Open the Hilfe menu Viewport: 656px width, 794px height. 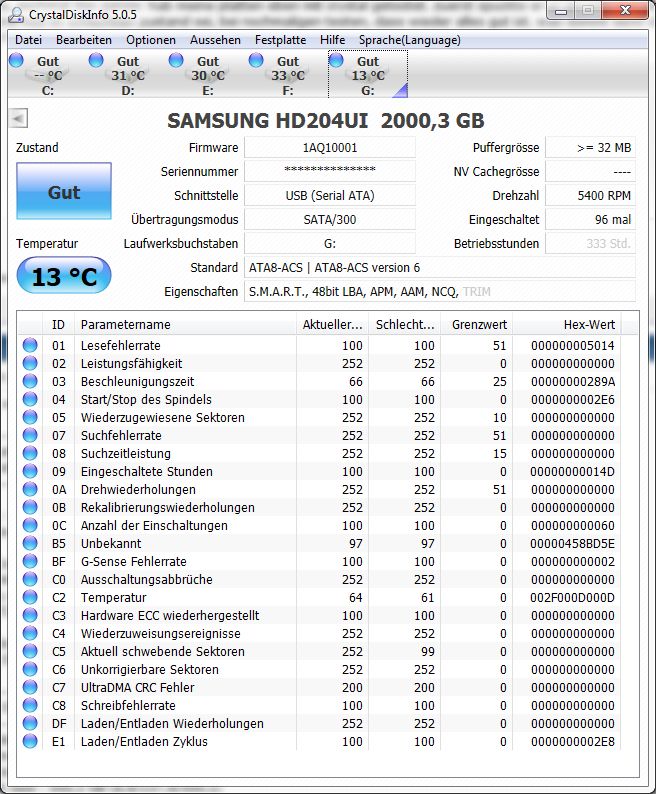pyautogui.click(x=332, y=40)
